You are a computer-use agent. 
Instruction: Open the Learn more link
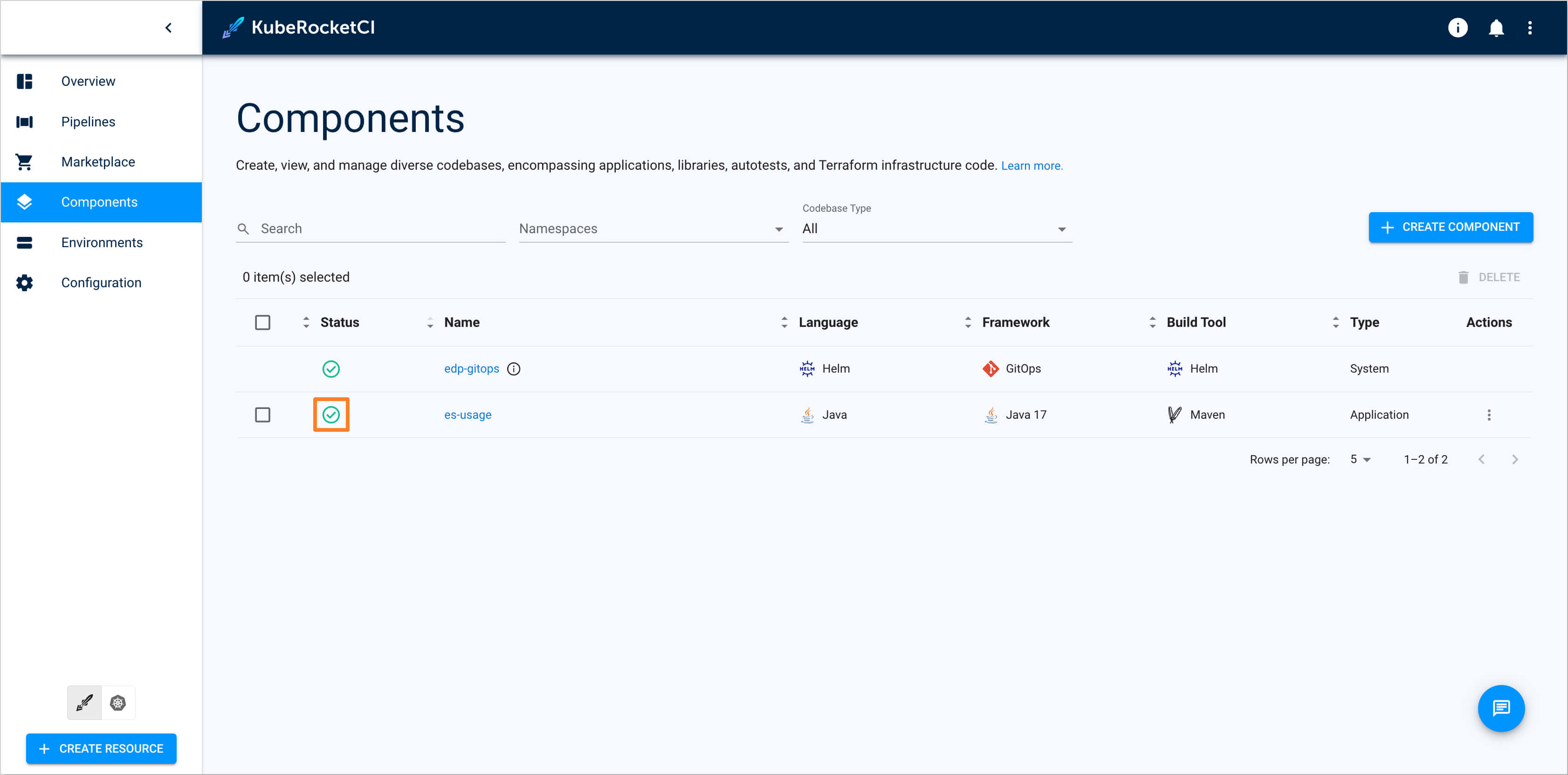point(1032,165)
